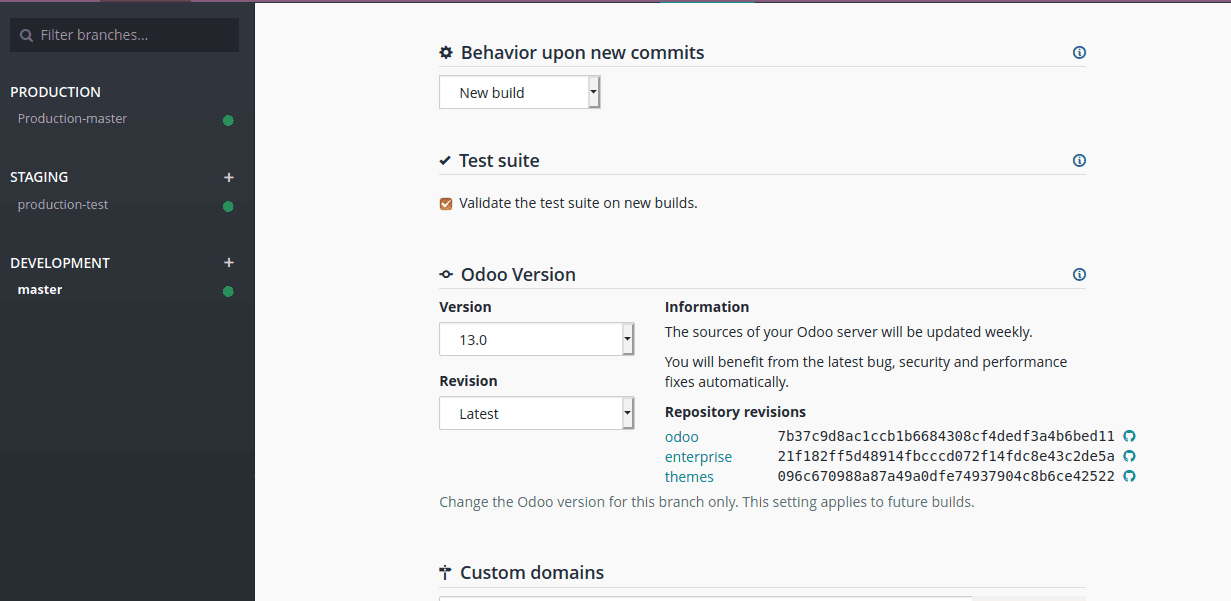Screen dimensions: 1231x601
Task: Click the PRODUCTION section header
Action: pos(55,92)
